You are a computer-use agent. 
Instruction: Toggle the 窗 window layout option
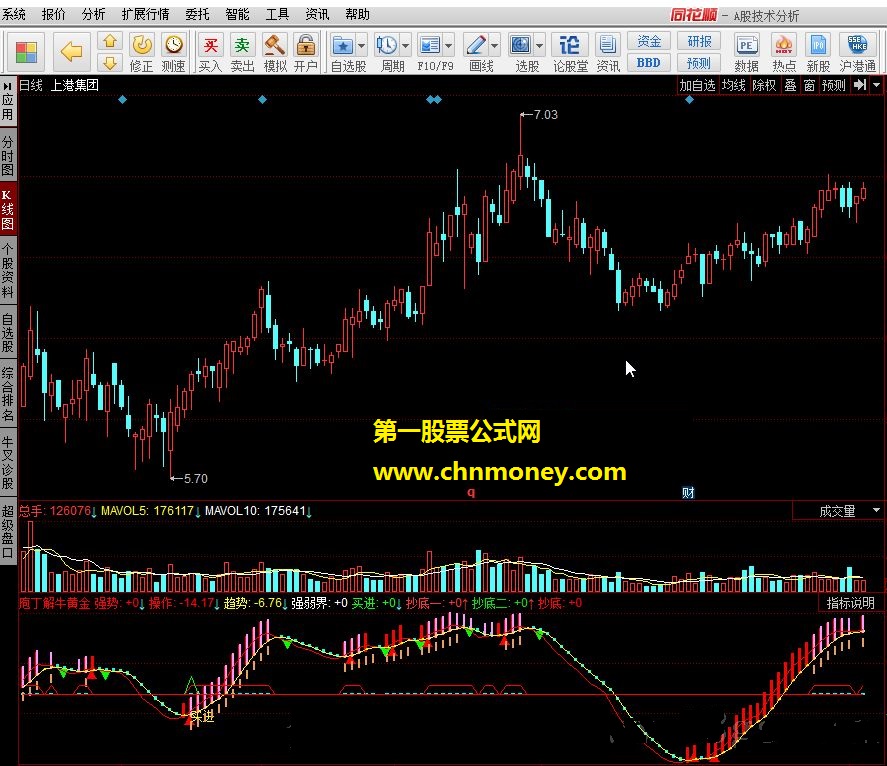tap(810, 85)
